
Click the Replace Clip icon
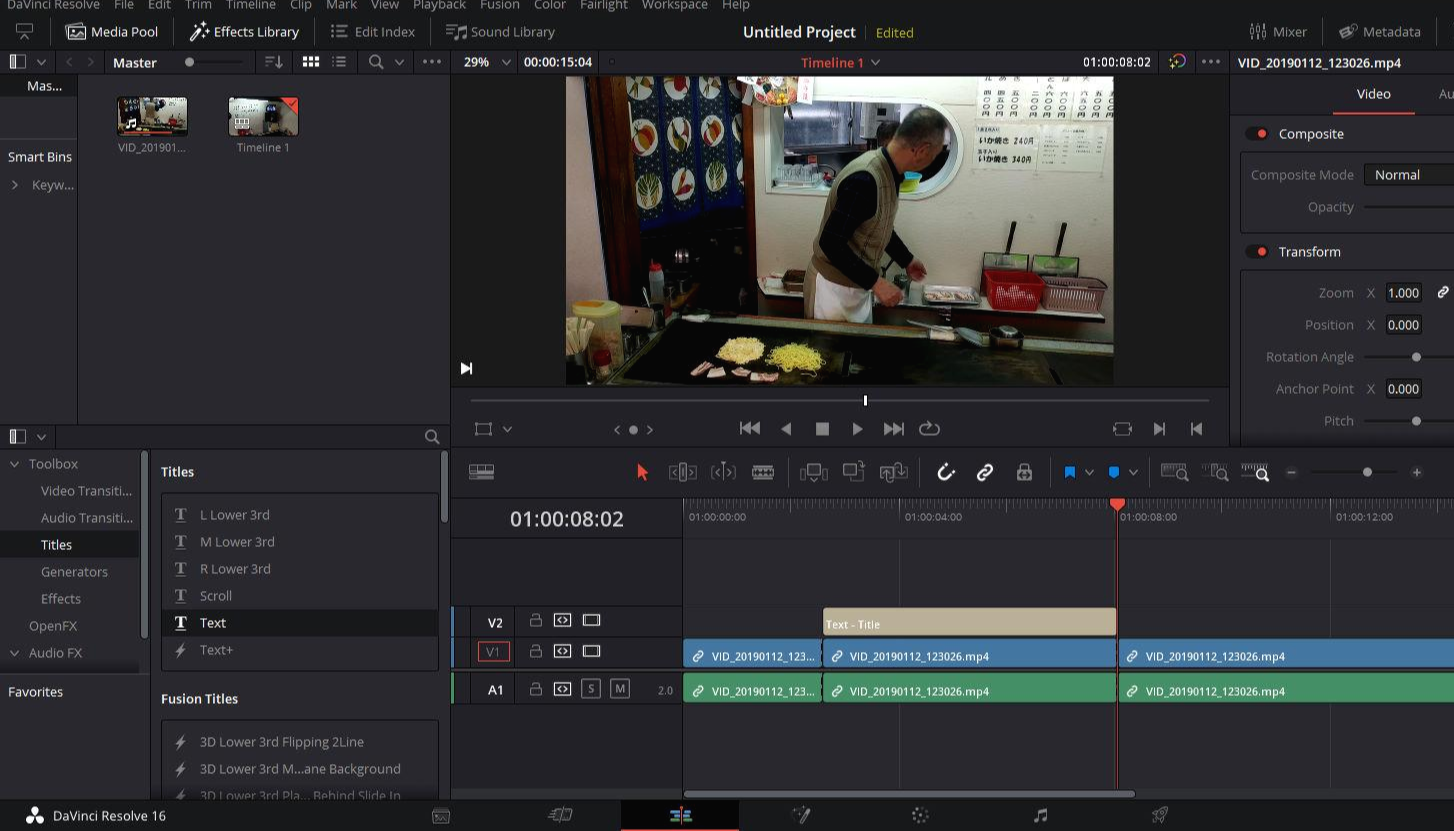click(x=893, y=472)
